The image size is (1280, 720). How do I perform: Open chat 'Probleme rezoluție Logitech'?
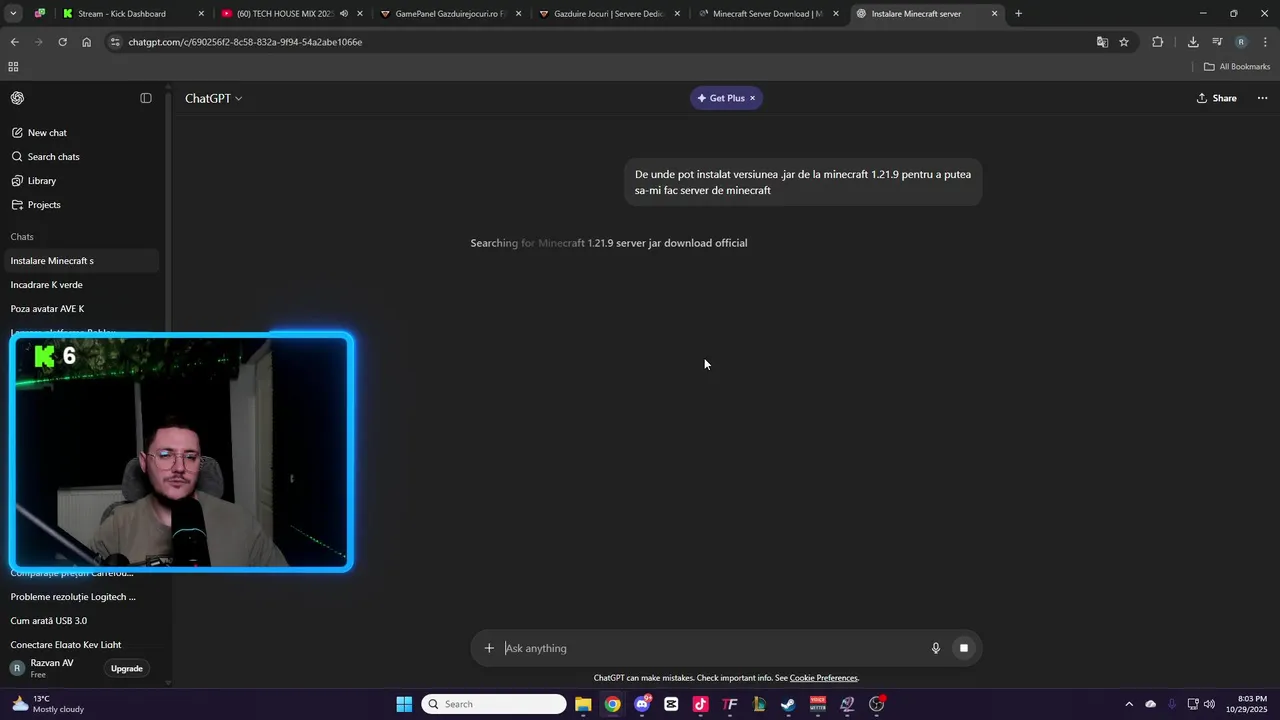(80, 597)
